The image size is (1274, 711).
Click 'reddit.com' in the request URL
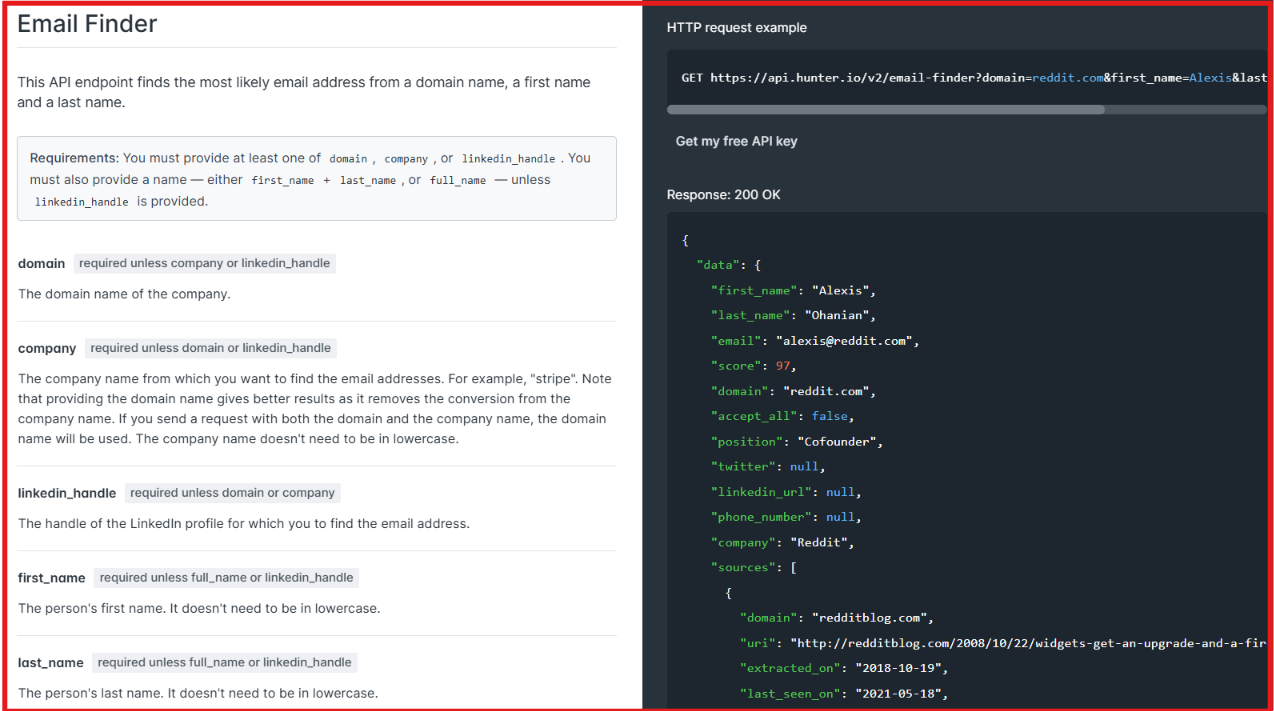click(x=1068, y=77)
